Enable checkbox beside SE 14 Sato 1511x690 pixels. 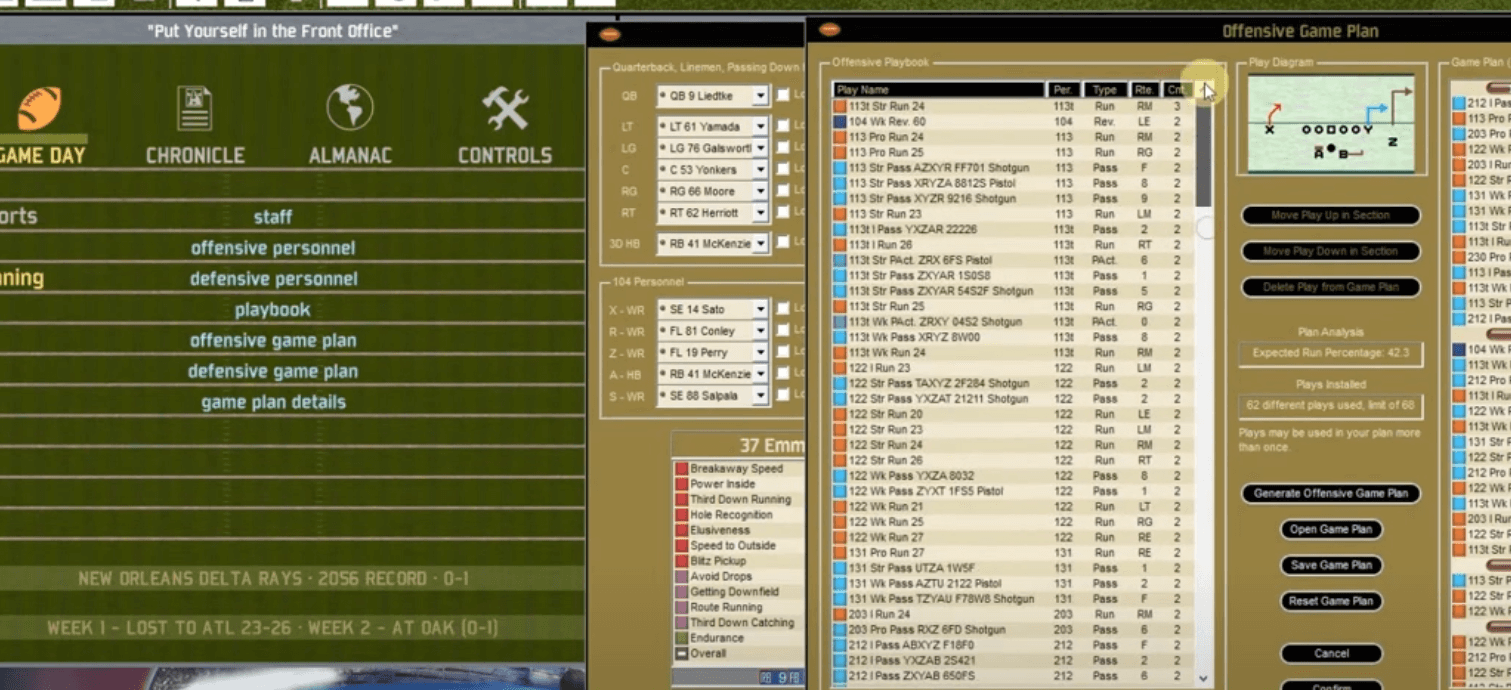pos(784,310)
